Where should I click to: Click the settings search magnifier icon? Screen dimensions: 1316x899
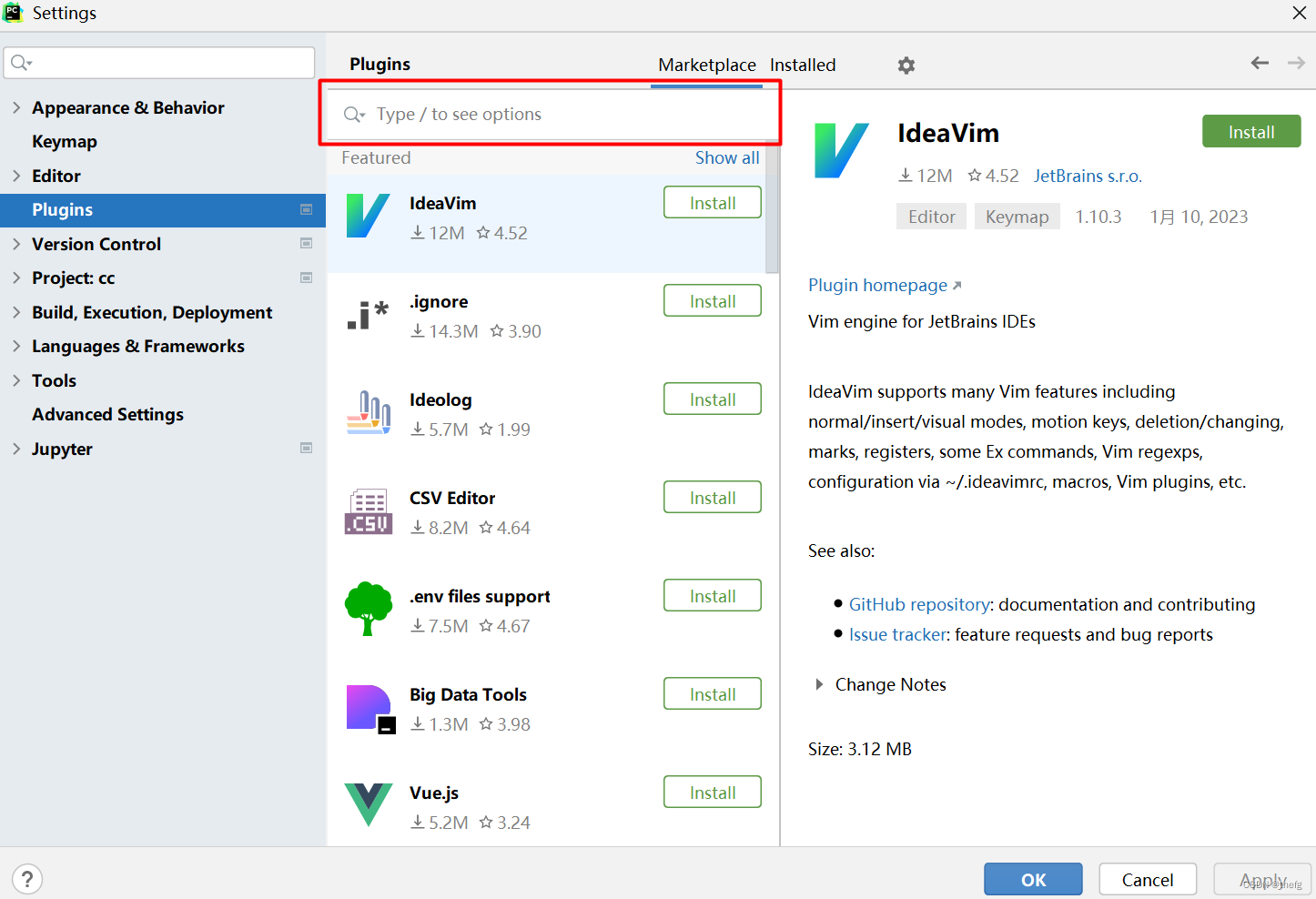[20, 63]
